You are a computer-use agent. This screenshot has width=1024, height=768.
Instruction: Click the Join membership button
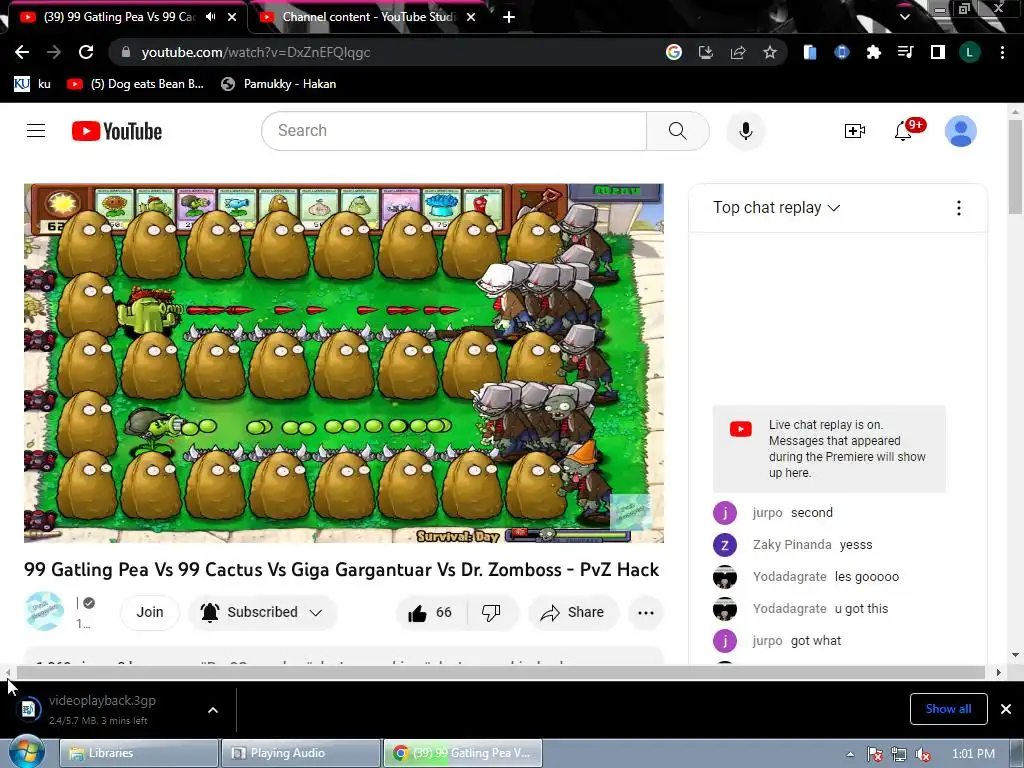point(150,612)
